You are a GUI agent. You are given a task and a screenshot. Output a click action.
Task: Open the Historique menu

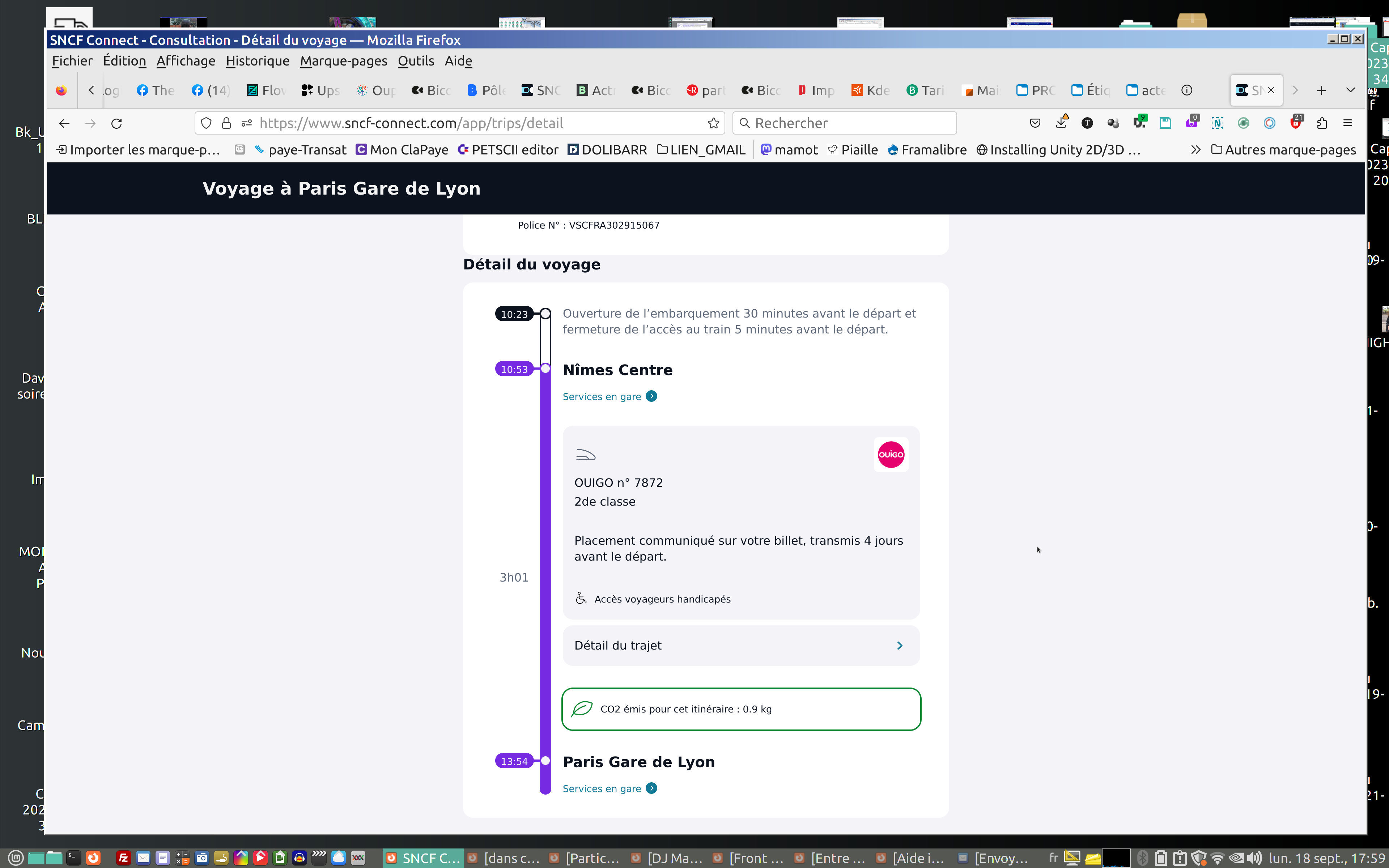[257, 61]
